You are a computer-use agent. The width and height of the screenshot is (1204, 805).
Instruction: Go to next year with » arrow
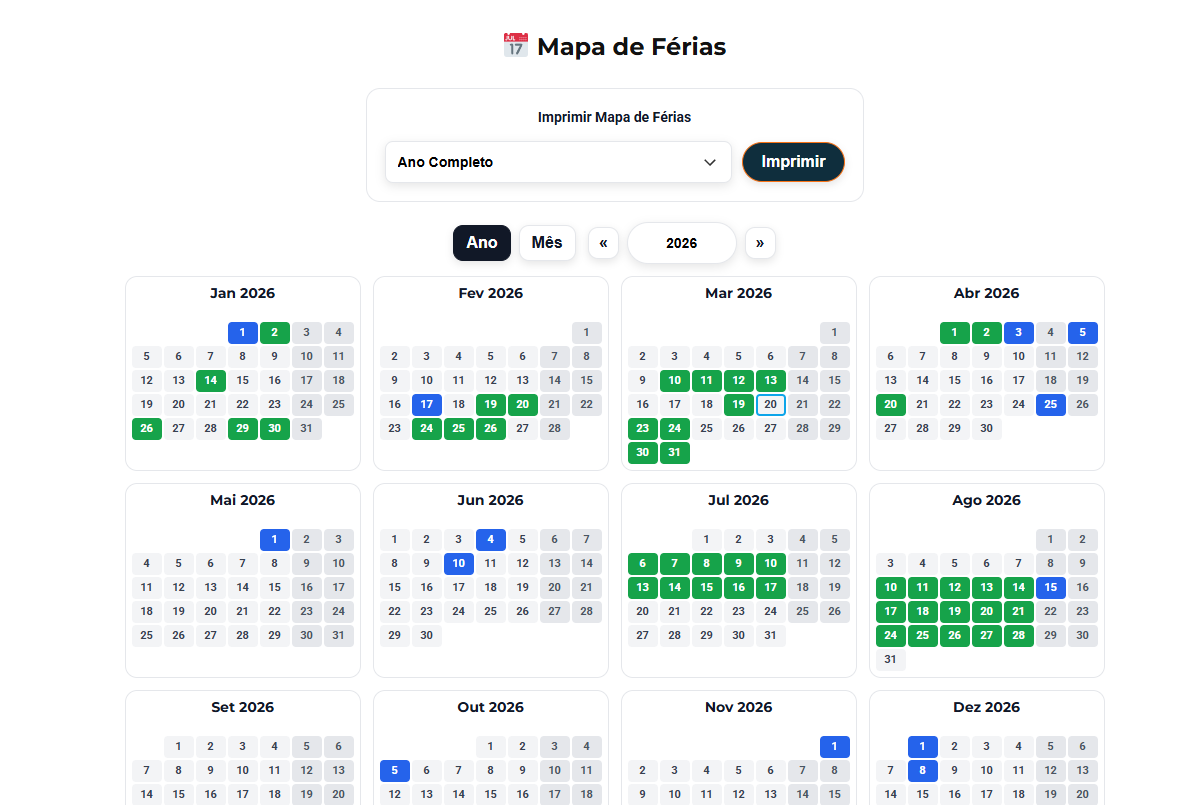coord(760,243)
